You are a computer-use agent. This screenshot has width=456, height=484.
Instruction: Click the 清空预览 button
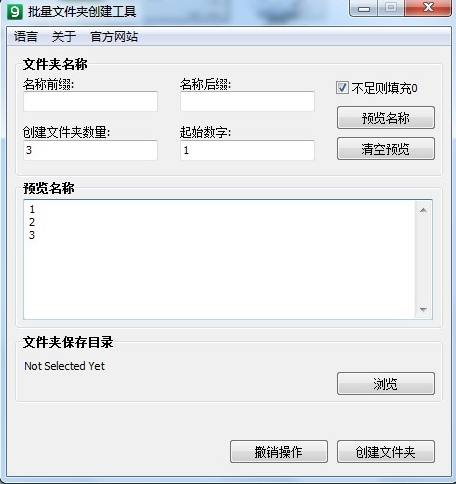pos(386,149)
